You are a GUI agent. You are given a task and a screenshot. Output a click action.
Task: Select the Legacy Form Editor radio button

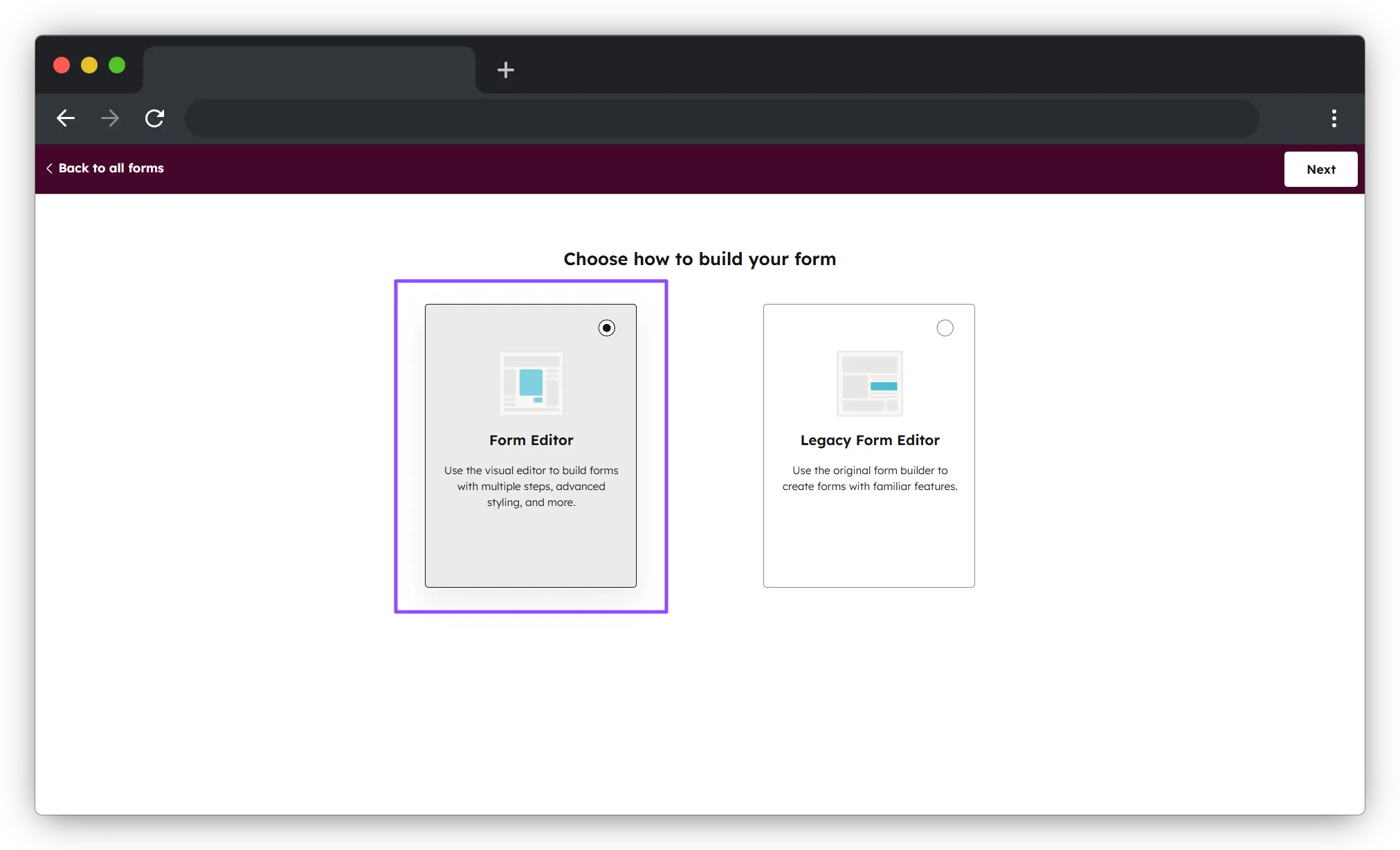pos(945,328)
